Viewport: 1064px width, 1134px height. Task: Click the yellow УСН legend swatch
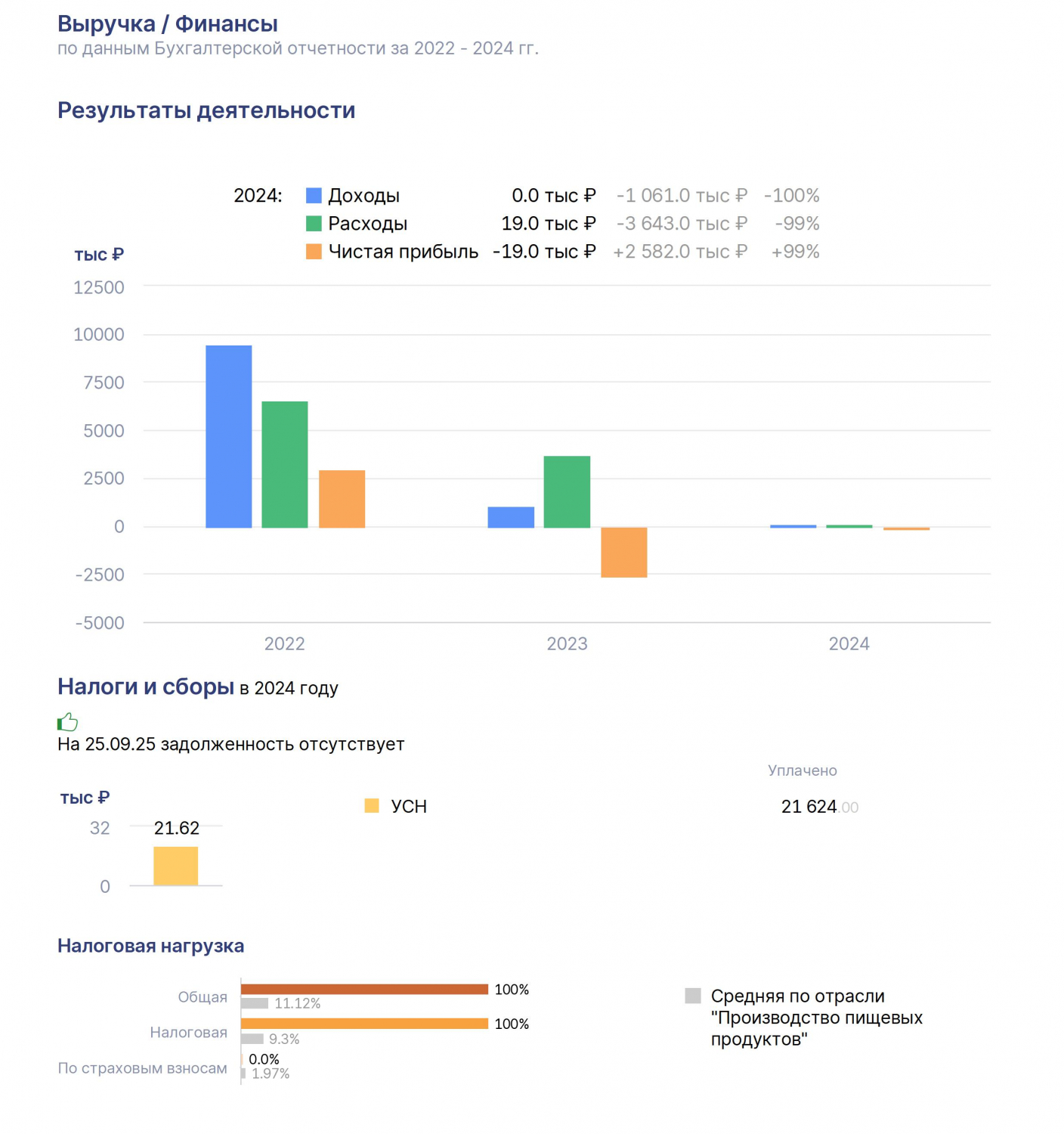[x=372, y=806]
